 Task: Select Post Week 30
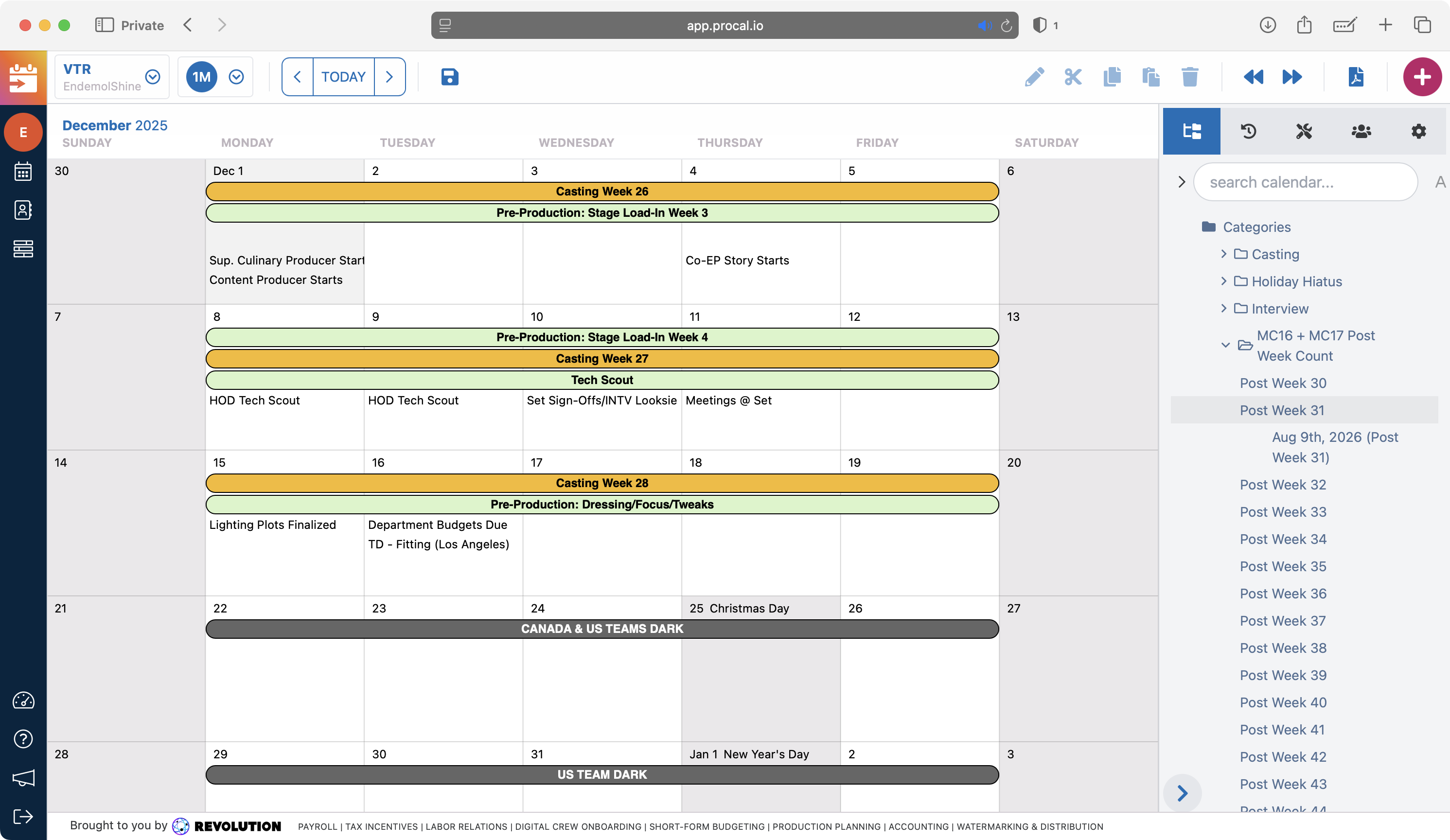click(1283, 383)
